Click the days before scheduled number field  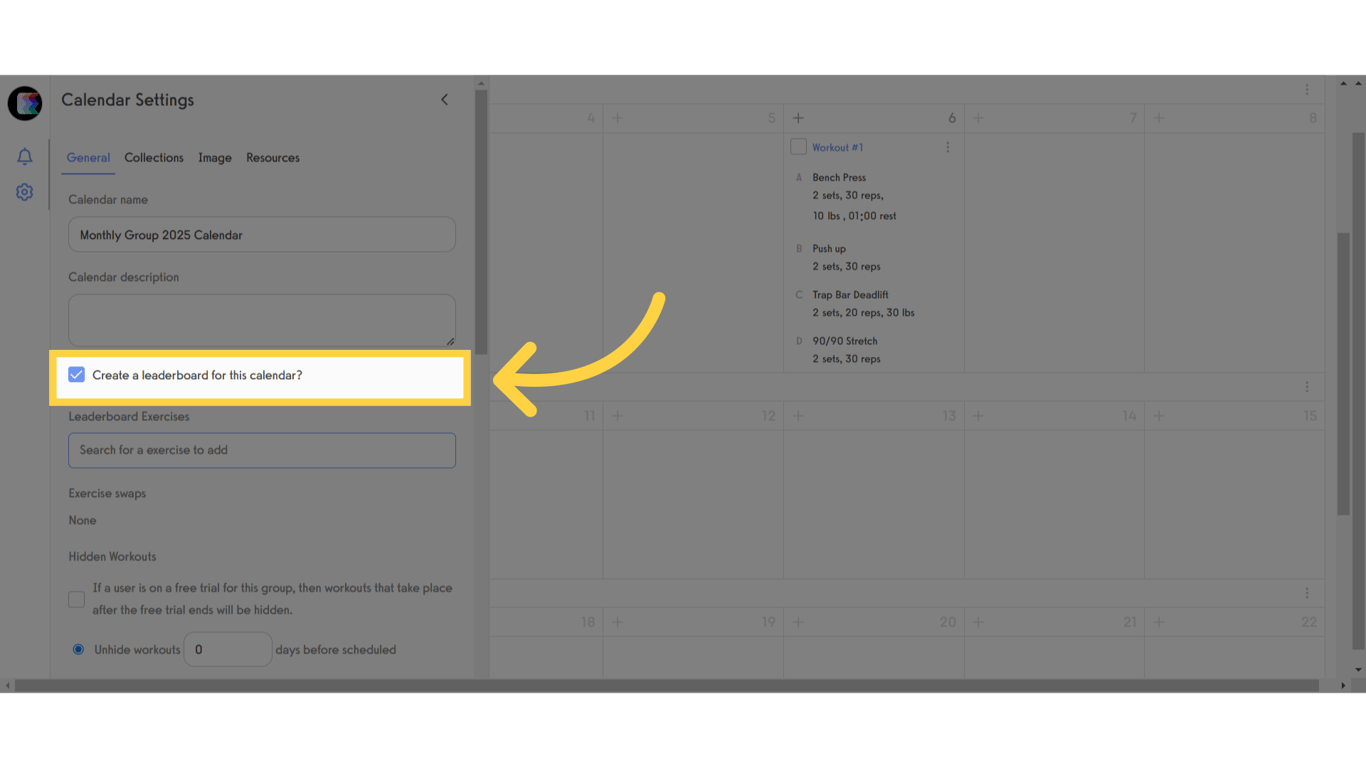[228, 650]
